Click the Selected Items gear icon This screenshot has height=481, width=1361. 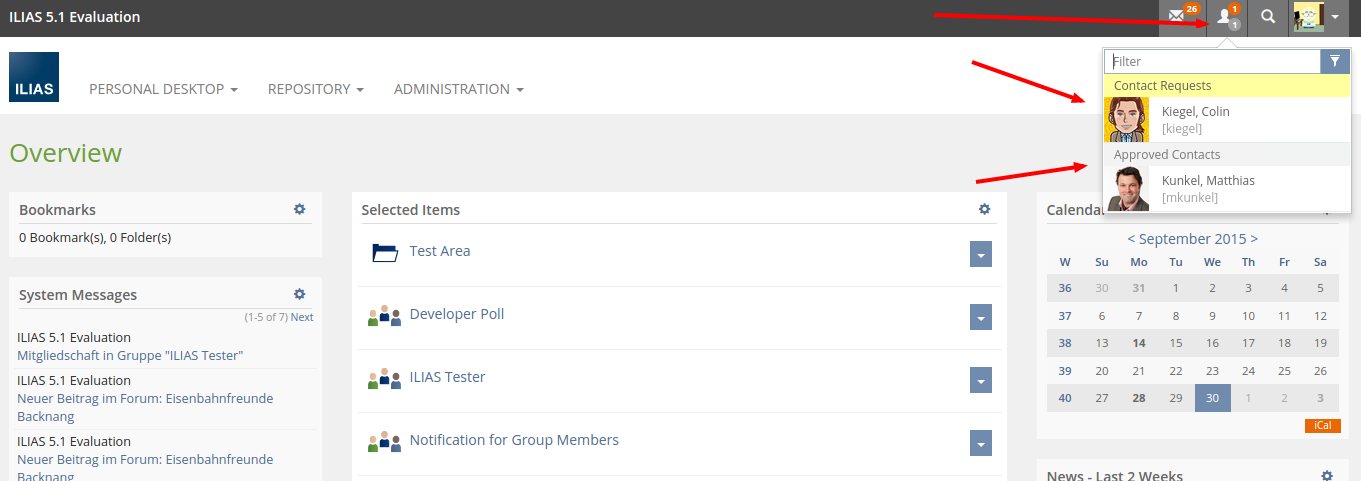(x=984, y=209)
